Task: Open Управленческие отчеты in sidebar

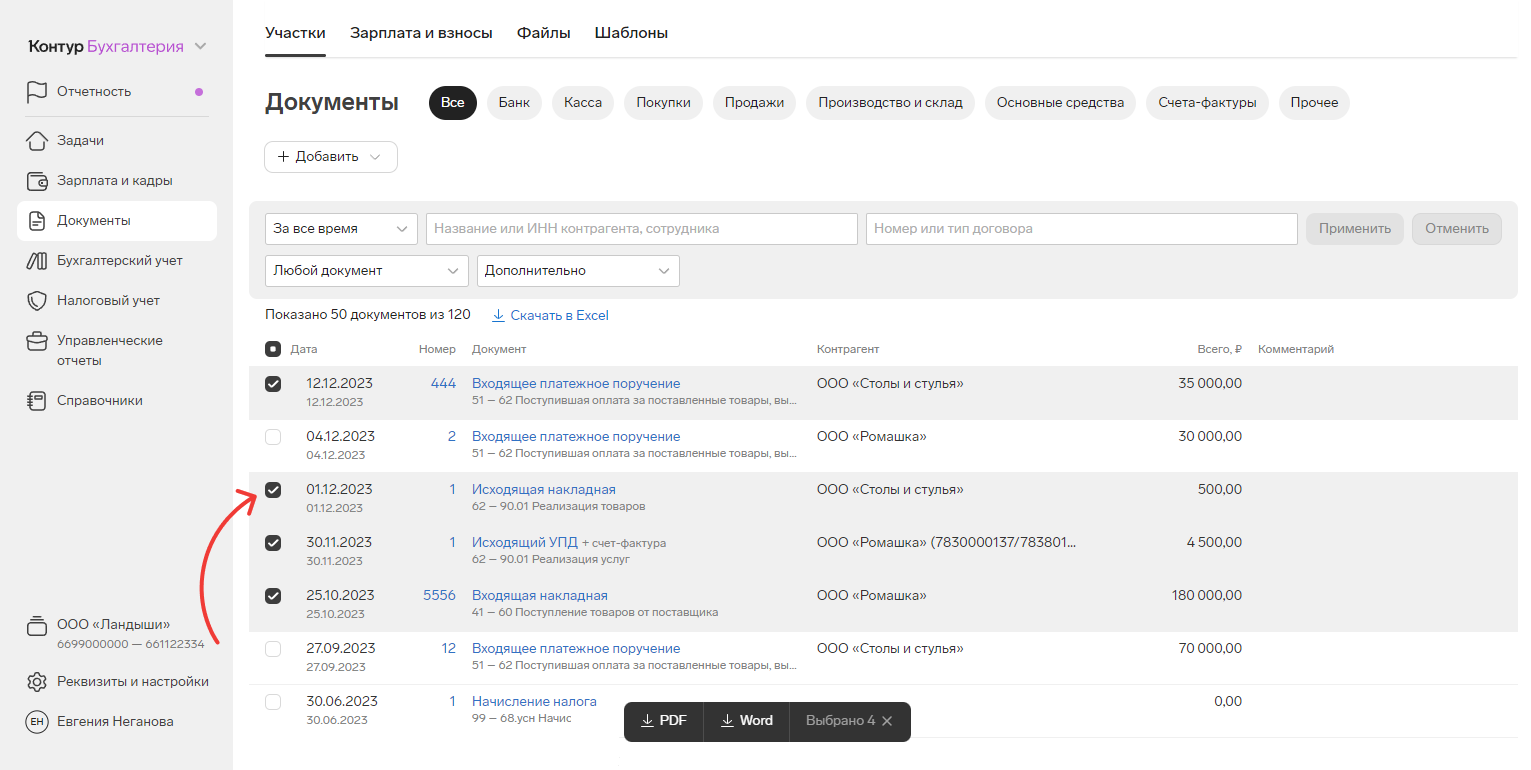Action: click(110, 351)
